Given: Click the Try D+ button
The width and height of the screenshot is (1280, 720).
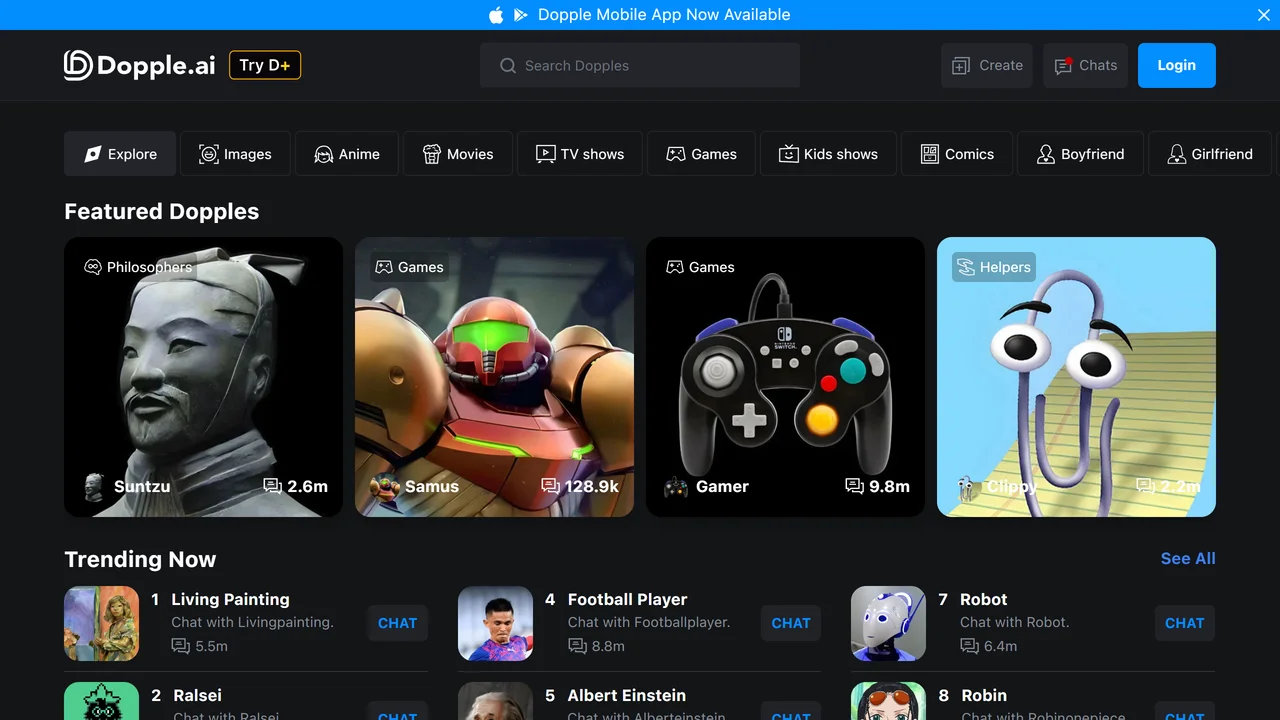Looking at the screenshot, I should click(265, 65).
